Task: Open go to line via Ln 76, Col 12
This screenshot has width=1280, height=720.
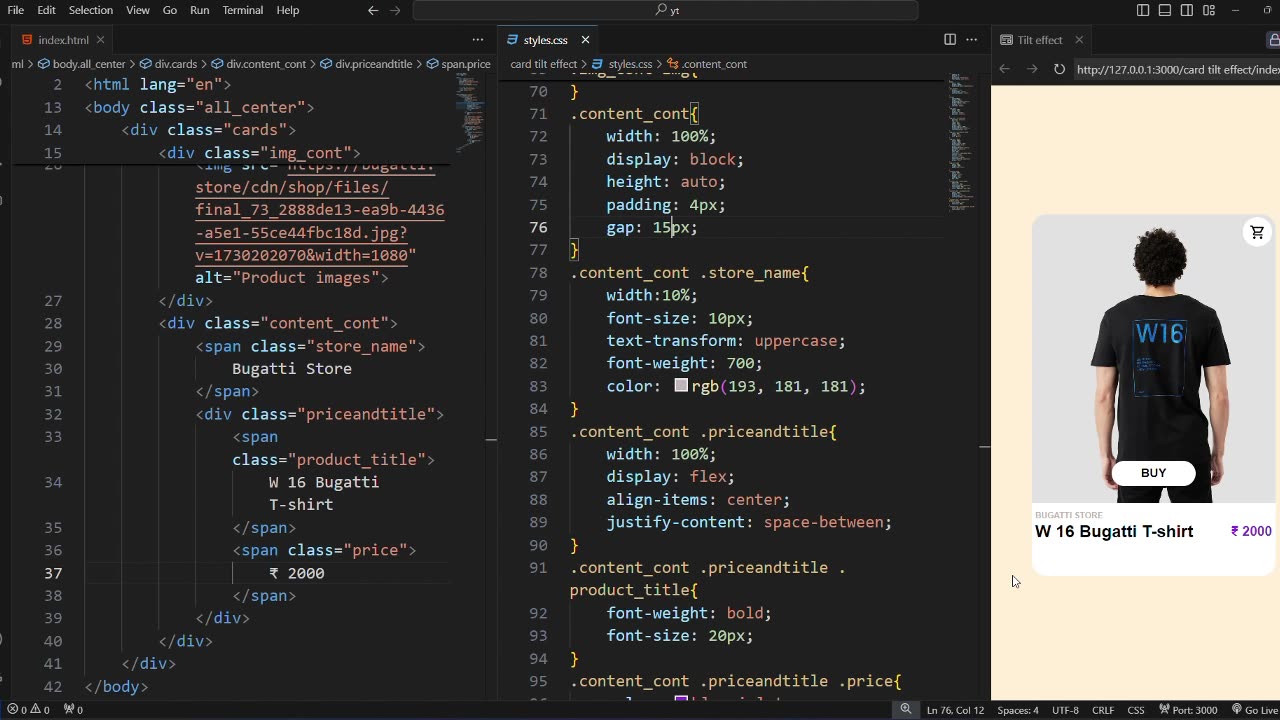Action: pos(955,710)
